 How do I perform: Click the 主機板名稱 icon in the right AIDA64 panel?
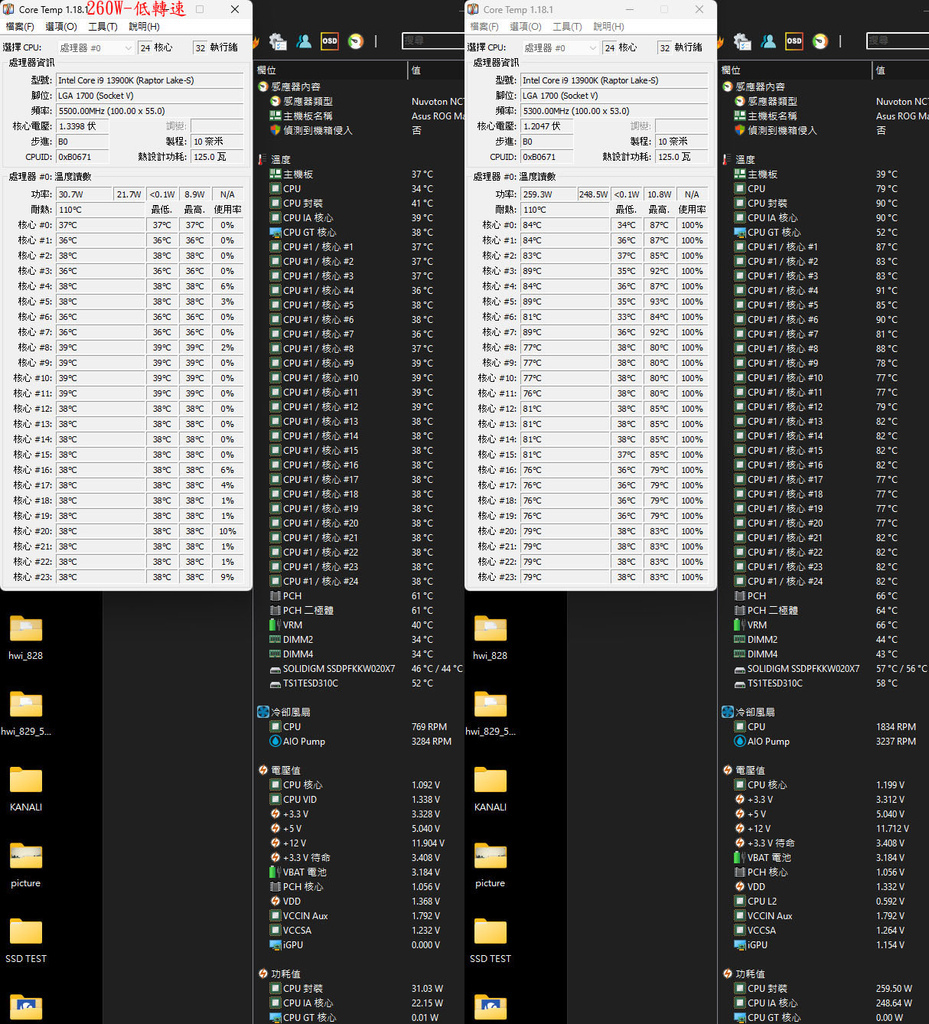(740, 116)
